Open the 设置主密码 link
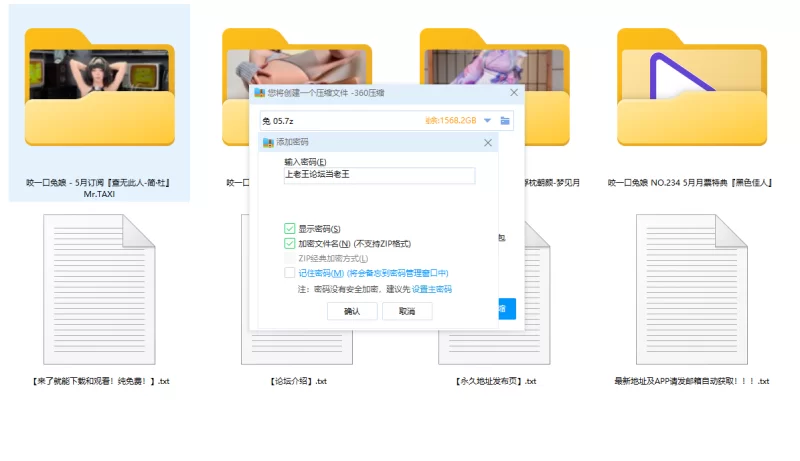The image size is (800, 461). [432, 289]
